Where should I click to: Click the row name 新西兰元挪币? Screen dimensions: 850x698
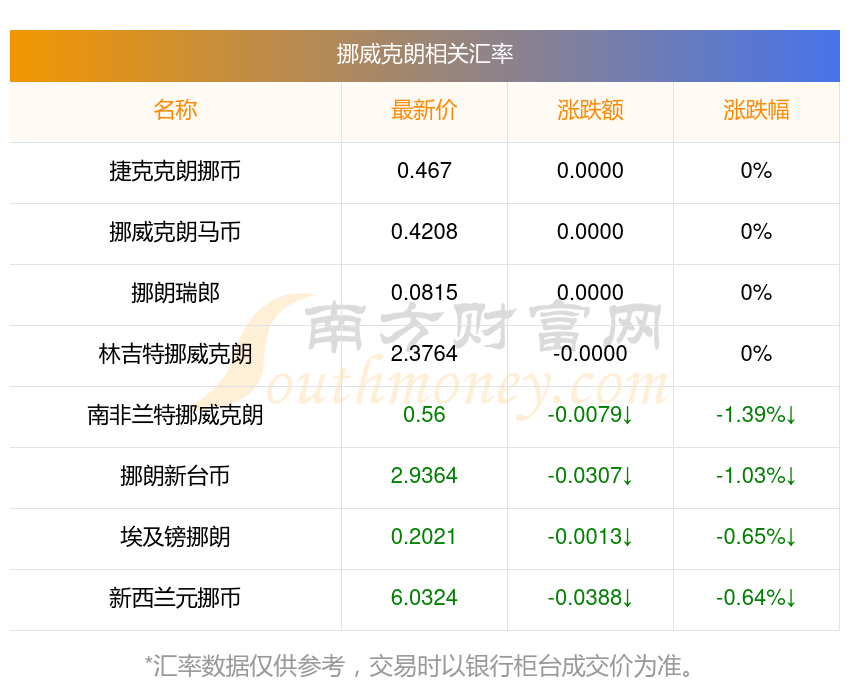click(x=175, y=599)
